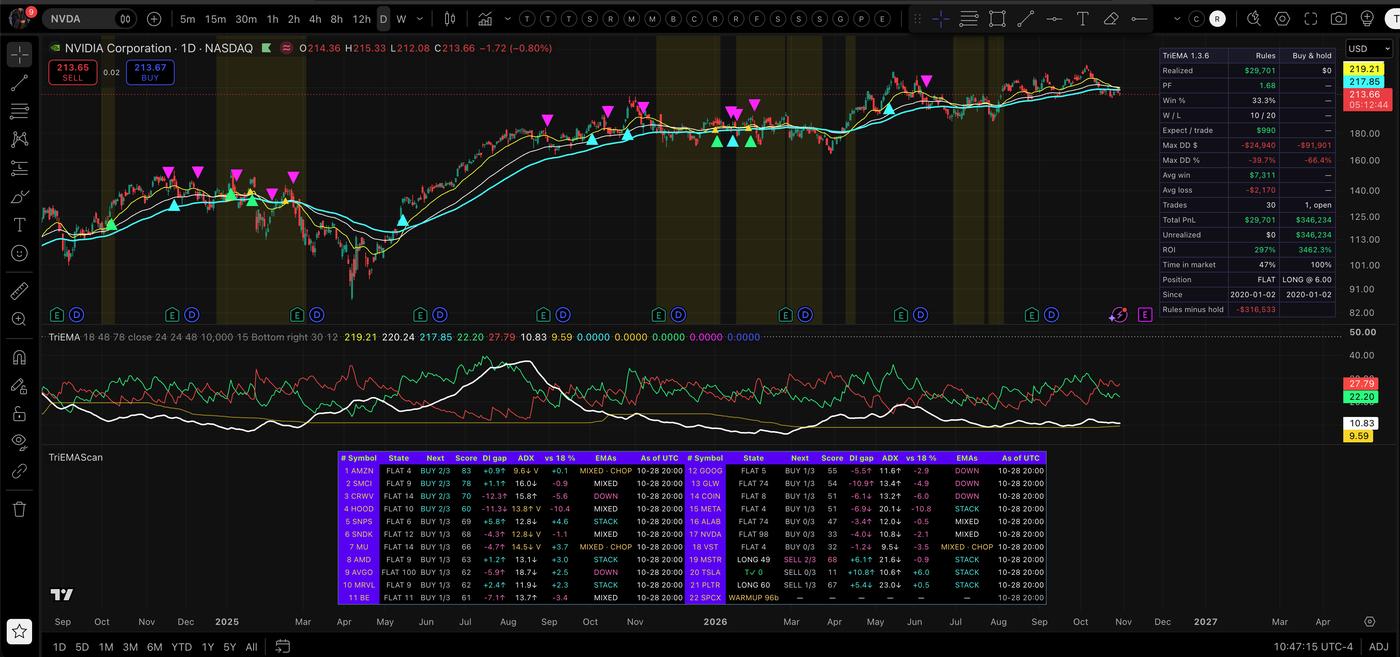Open the chart type candles button
Viewport: 1400px width, 657px height.
click(x=450, y=18)
